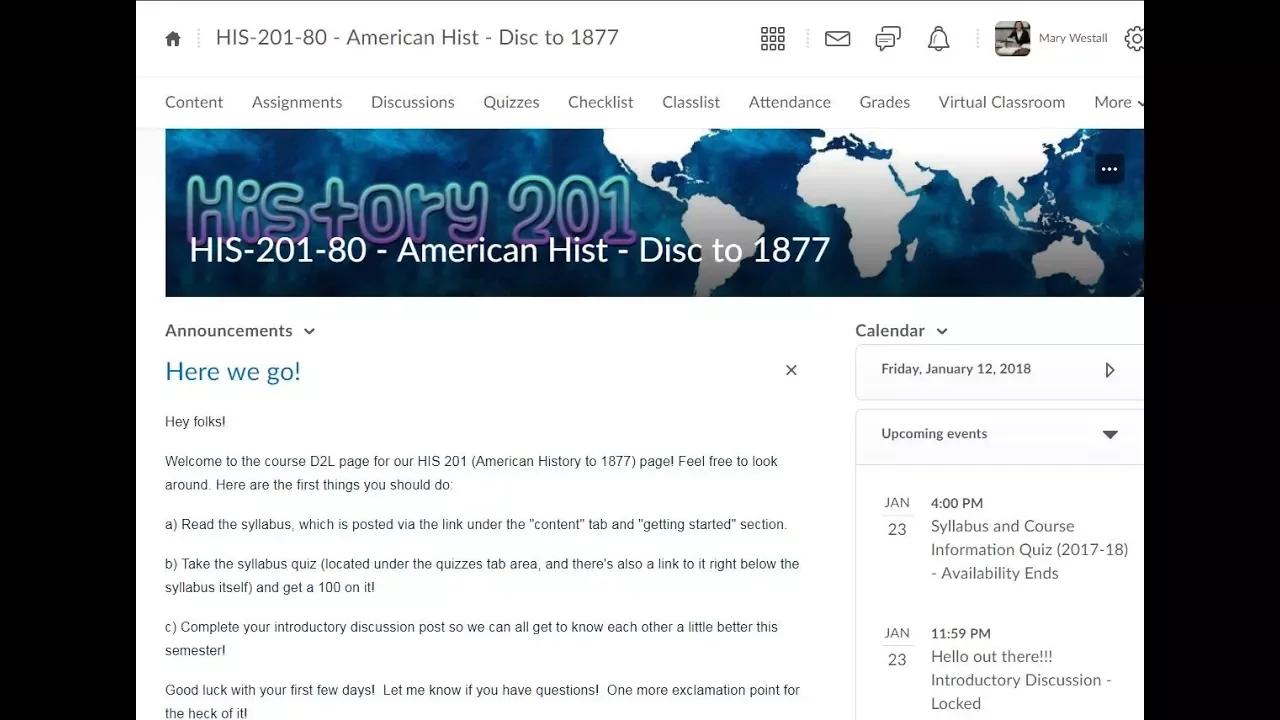Open the Quizzes tab
Viewport: 1280px width, 720px height.
511,102
